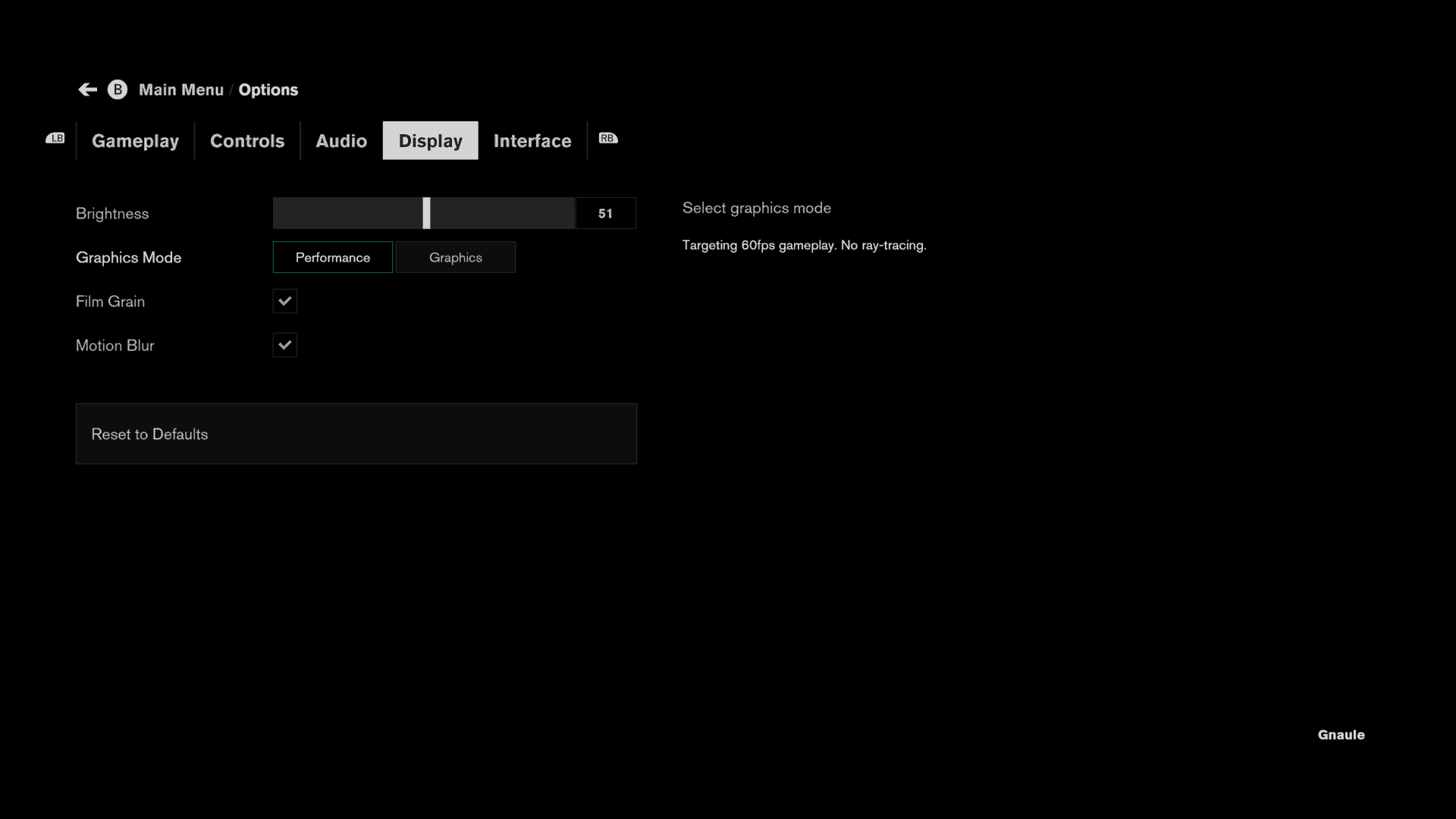This screenshot has width=1456, height=819.
Task: Click the RB bumper icon
Action: (x=607, y=139)
